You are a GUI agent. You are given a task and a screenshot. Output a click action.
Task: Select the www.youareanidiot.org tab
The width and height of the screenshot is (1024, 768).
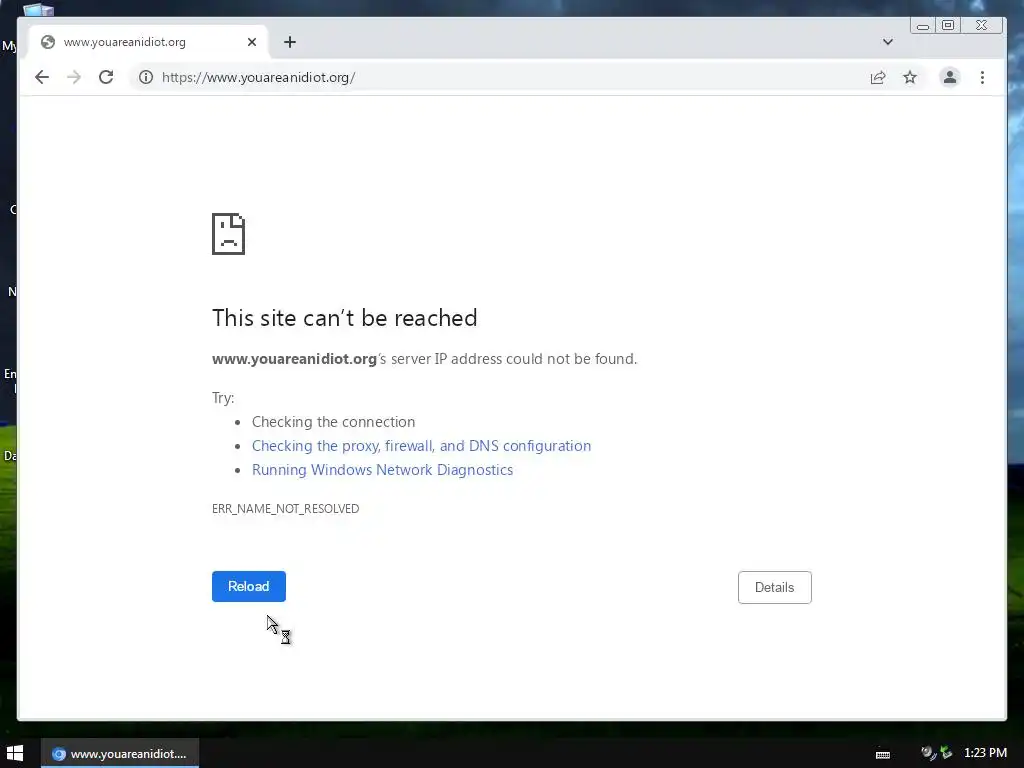[x=149, y=42]
